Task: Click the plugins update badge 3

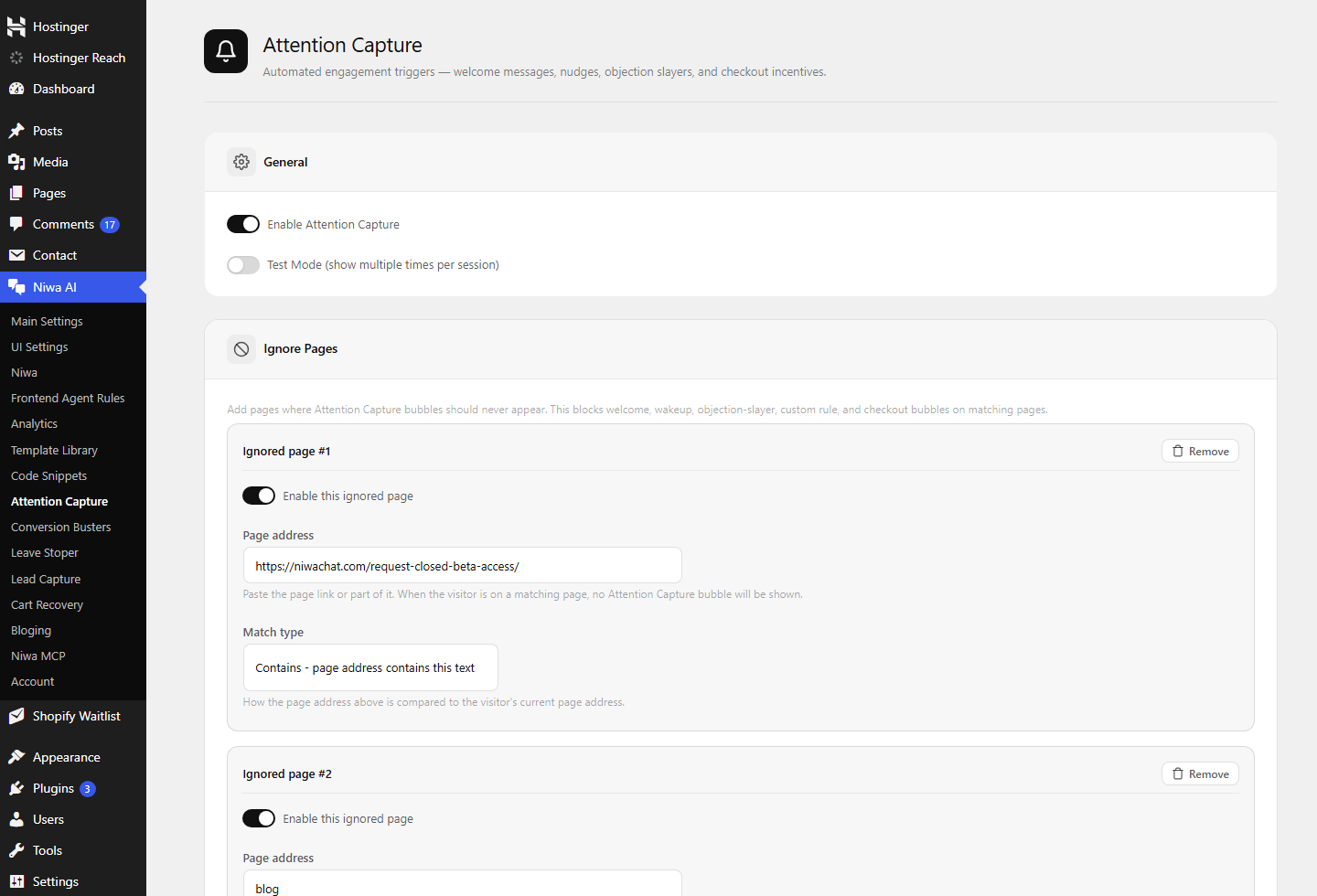Action: (88, 789)
